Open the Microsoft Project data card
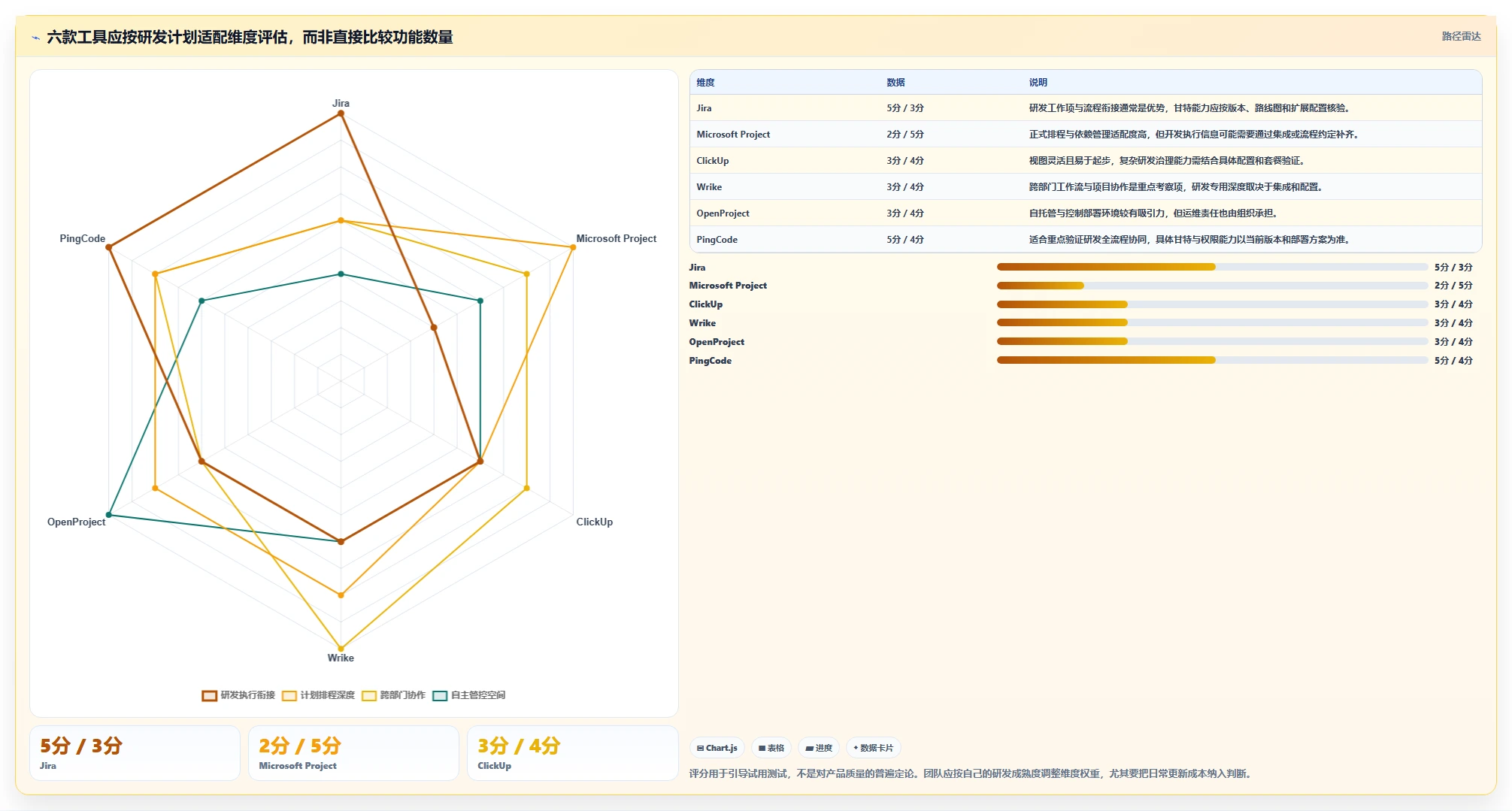1512x811 pixels. click(x=353, y=753)
